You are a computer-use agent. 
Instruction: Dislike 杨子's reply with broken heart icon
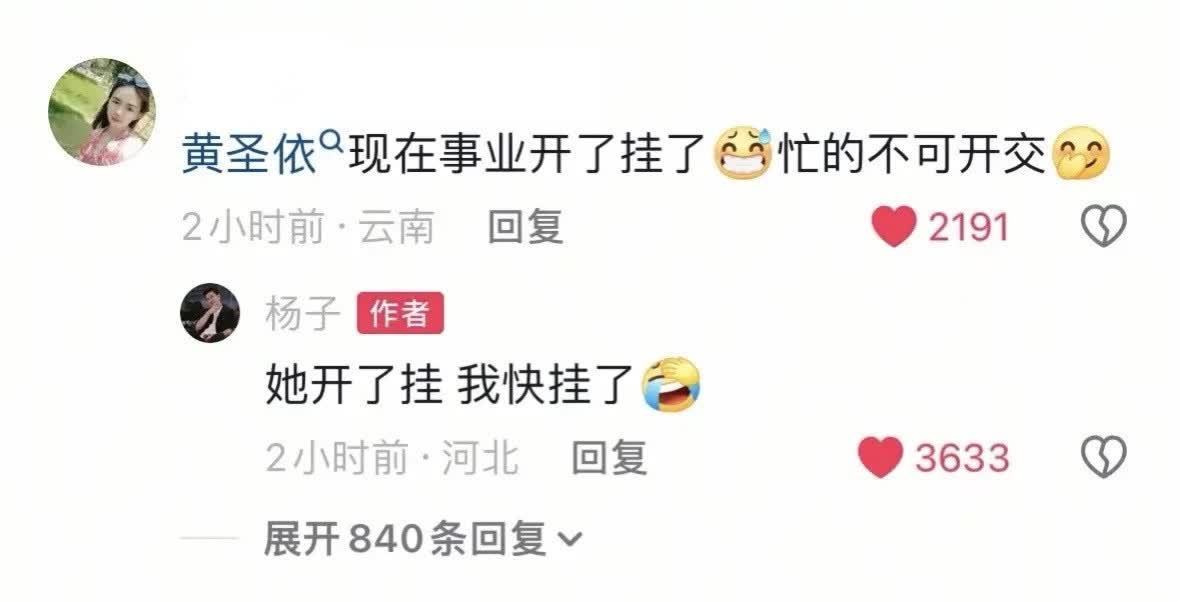pyautogui.click(x=1103, y=457)
